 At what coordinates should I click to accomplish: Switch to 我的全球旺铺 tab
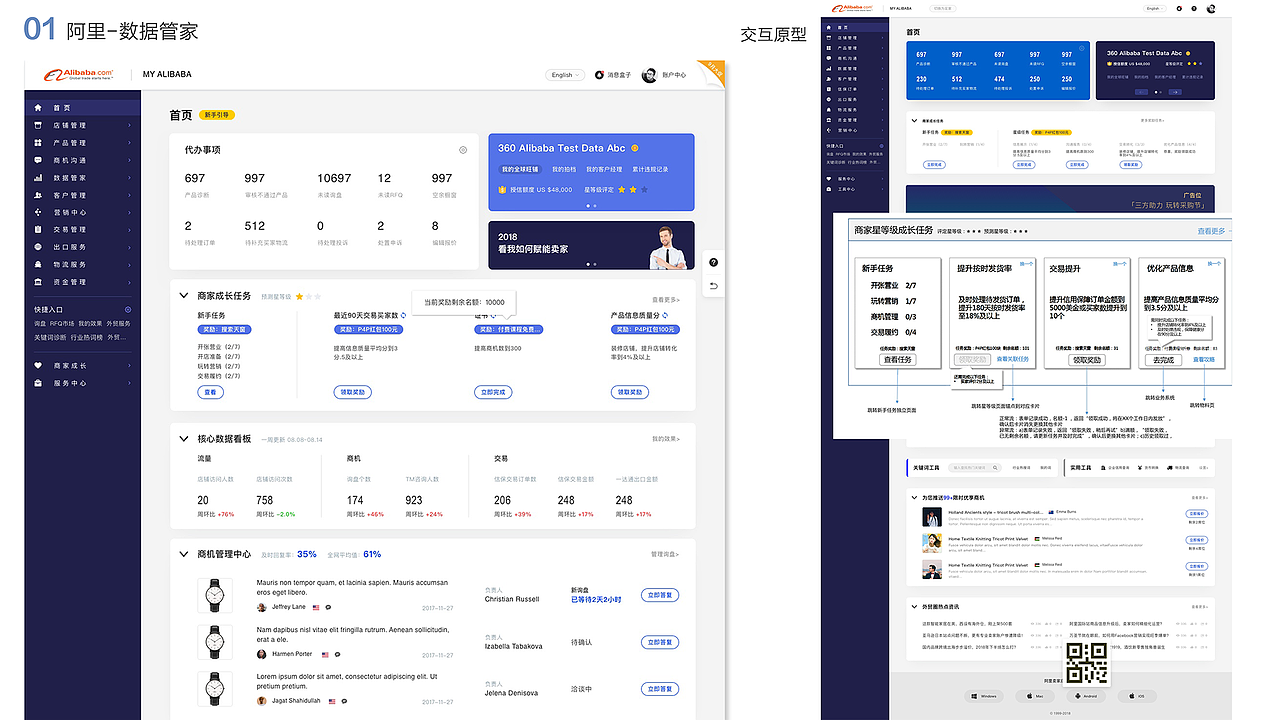point(520,170)
